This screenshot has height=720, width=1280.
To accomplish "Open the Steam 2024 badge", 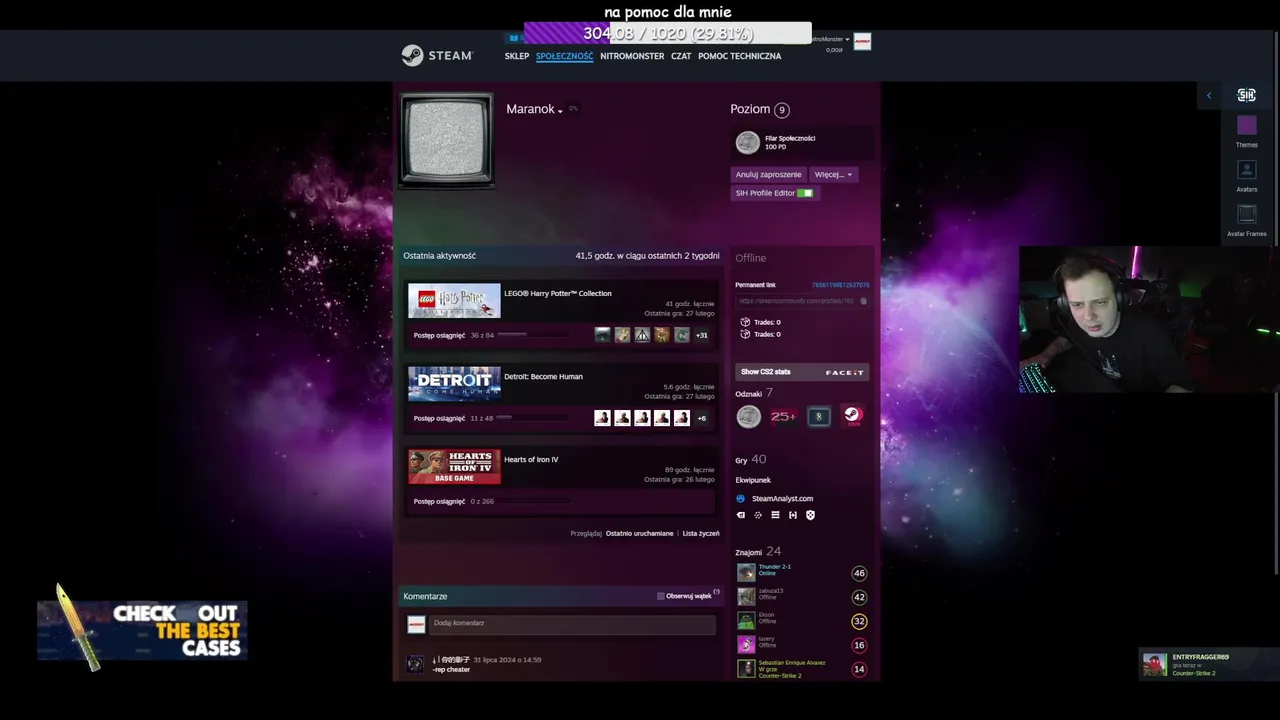I will pos(852,417).
